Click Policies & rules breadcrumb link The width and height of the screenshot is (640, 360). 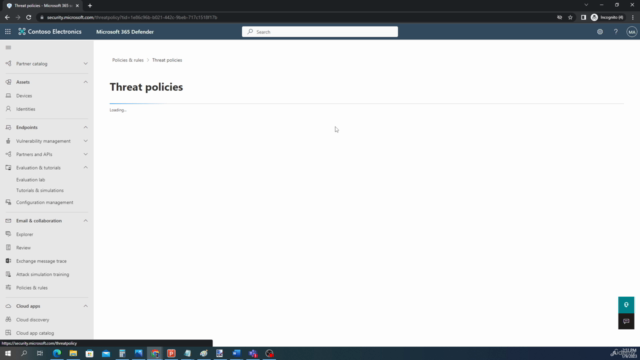[x=128, y=60]
